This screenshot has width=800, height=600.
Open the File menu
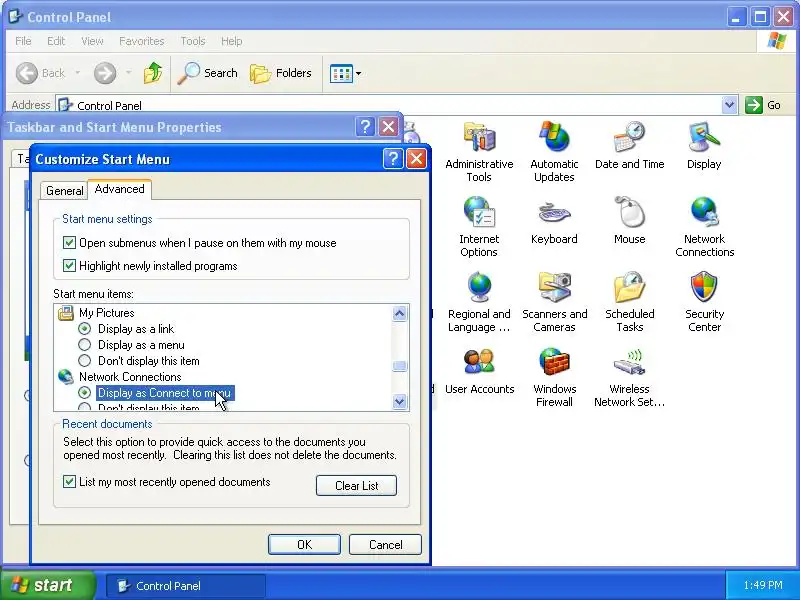click(23, 41)
